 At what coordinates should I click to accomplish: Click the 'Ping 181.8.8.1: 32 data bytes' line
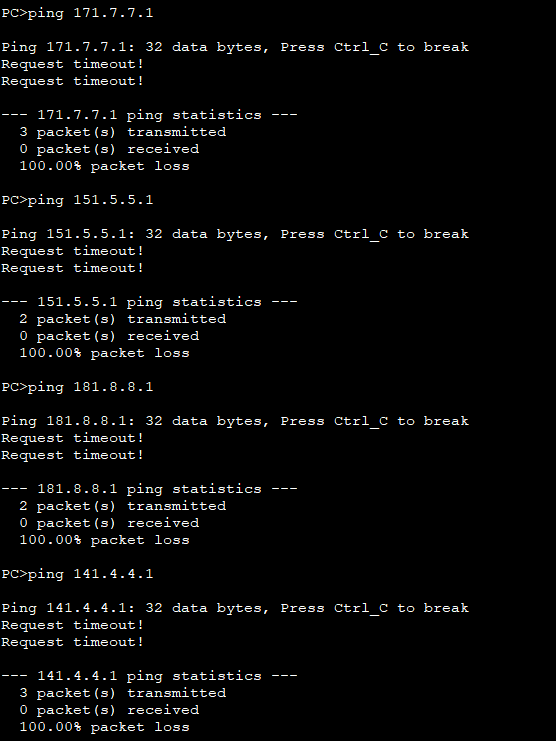point(235,422)
